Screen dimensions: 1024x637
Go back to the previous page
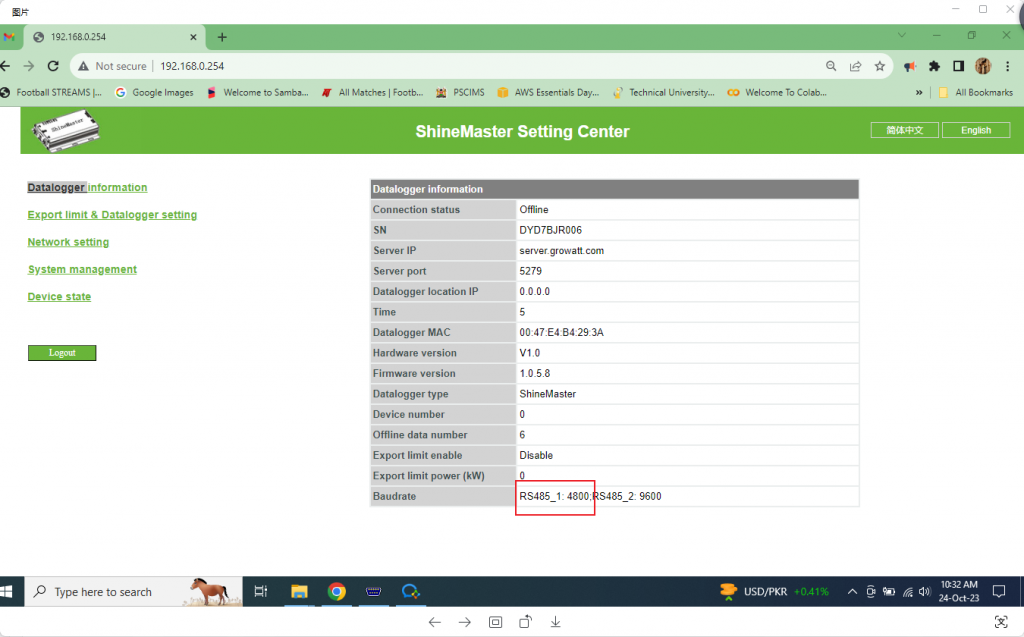(x=5, y=66)
